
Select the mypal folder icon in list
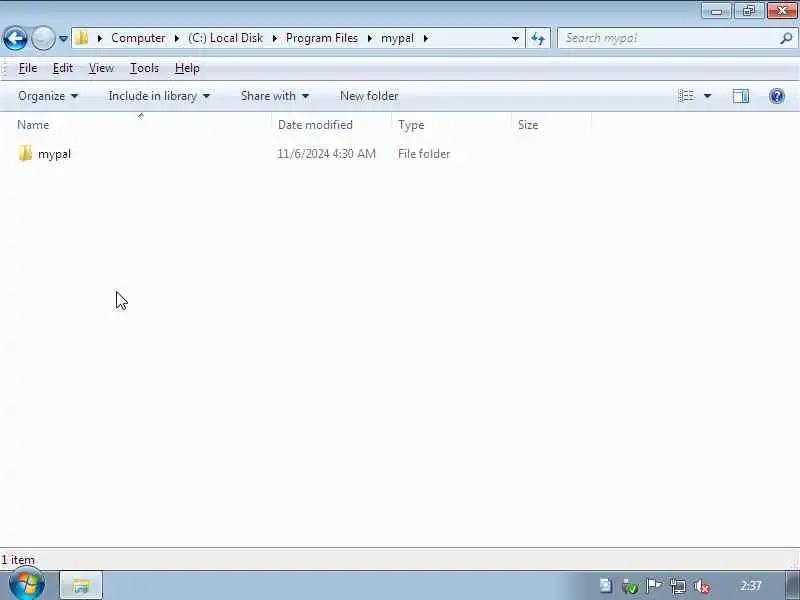tap(25, 154)
